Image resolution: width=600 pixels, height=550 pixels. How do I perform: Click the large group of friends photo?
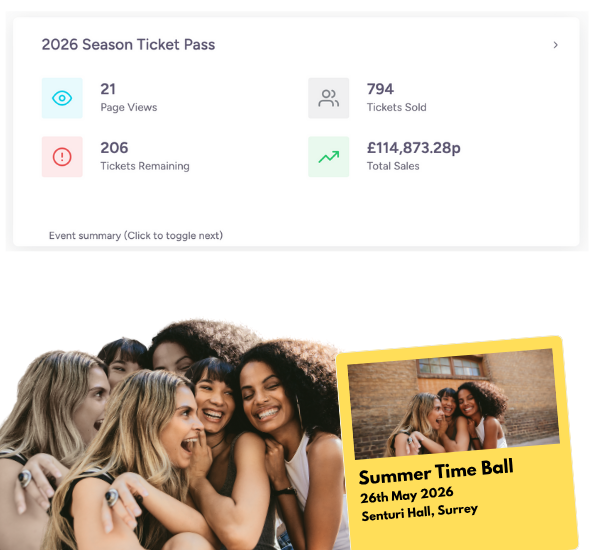pyautogui.click(x=172, y=436)
